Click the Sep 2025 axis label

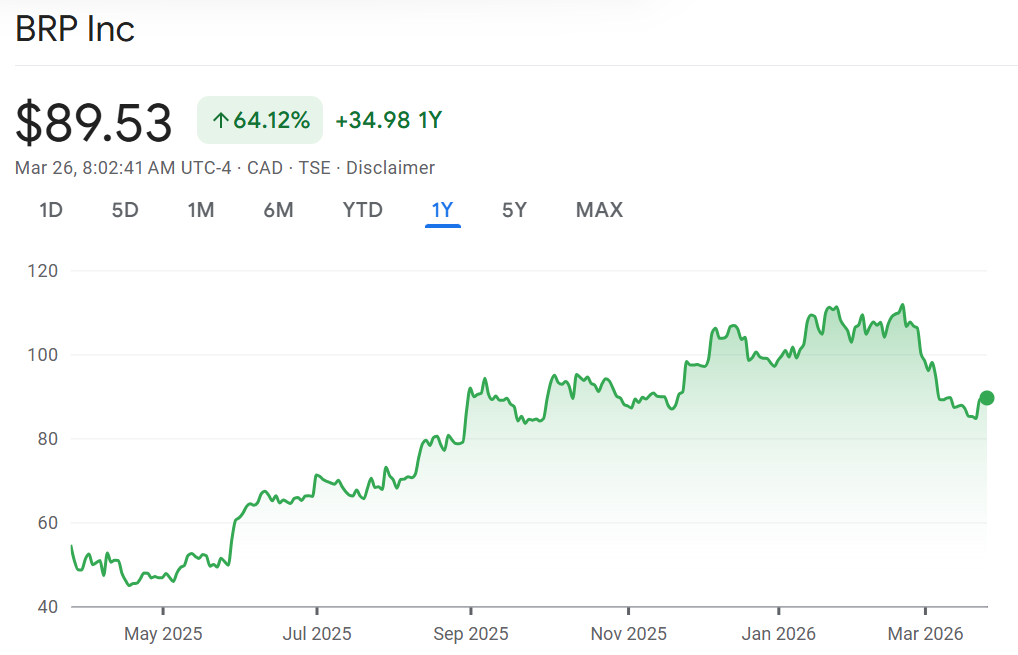click(469, 634)
